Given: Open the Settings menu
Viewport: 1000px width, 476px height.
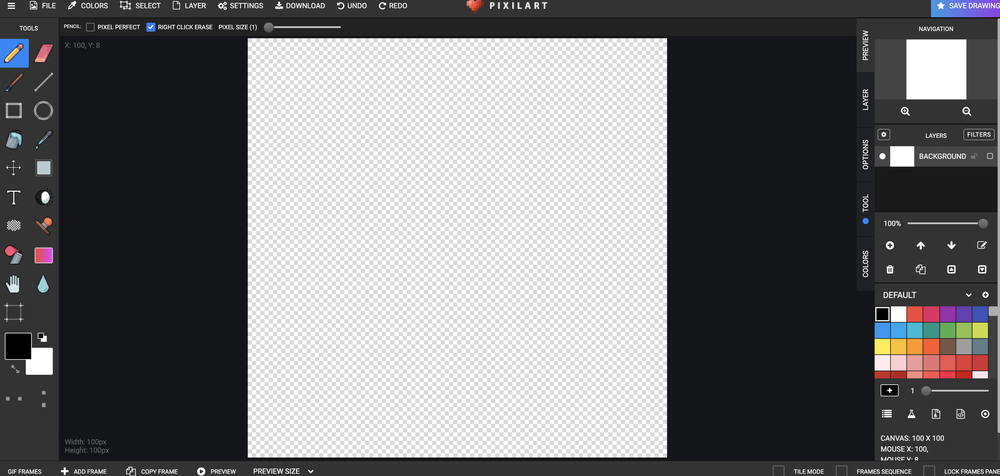Looking at the screenshot, I should tap(240, 6).
